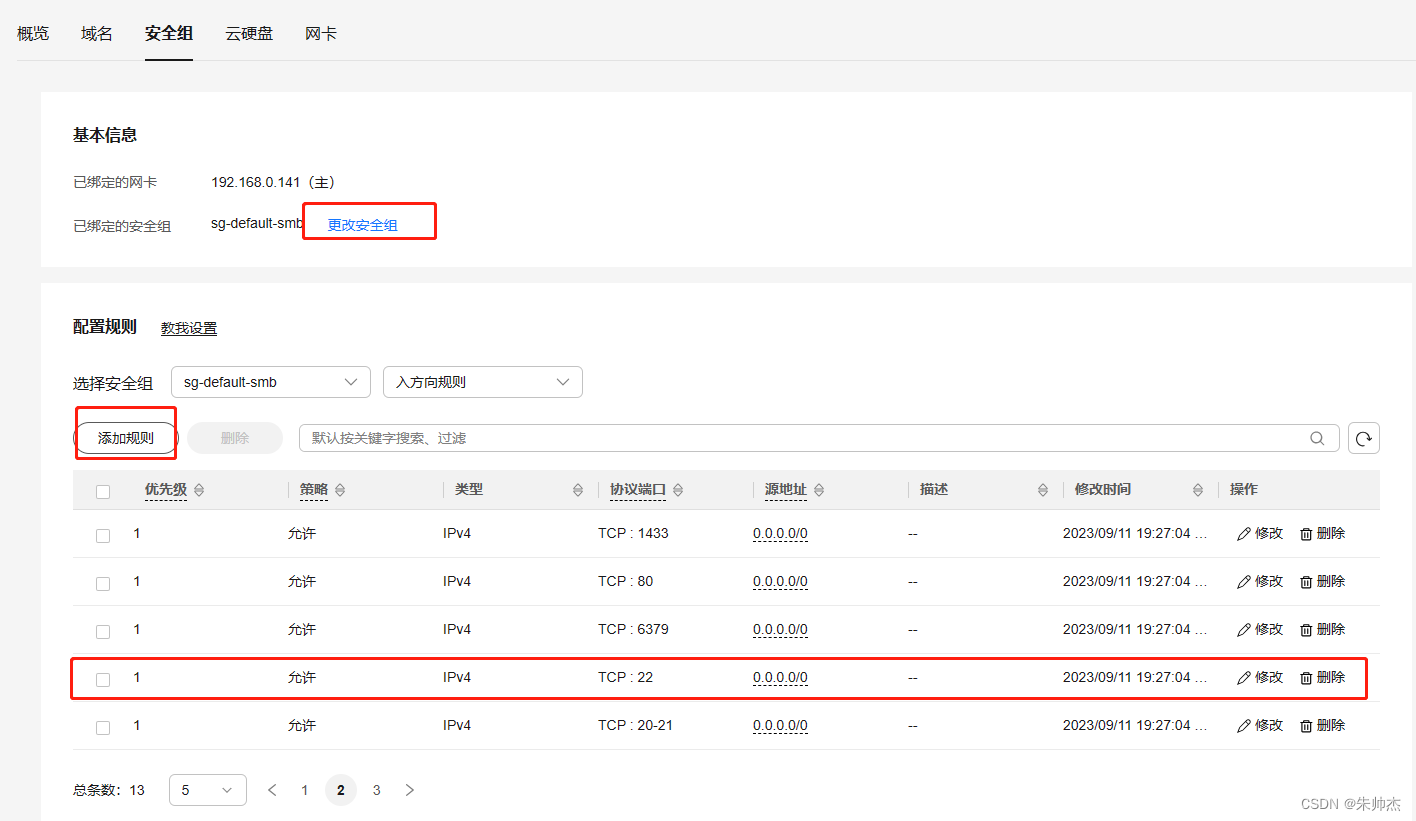
Task: Click the 源地址 column header label
Action: click(x=786, y=490)
